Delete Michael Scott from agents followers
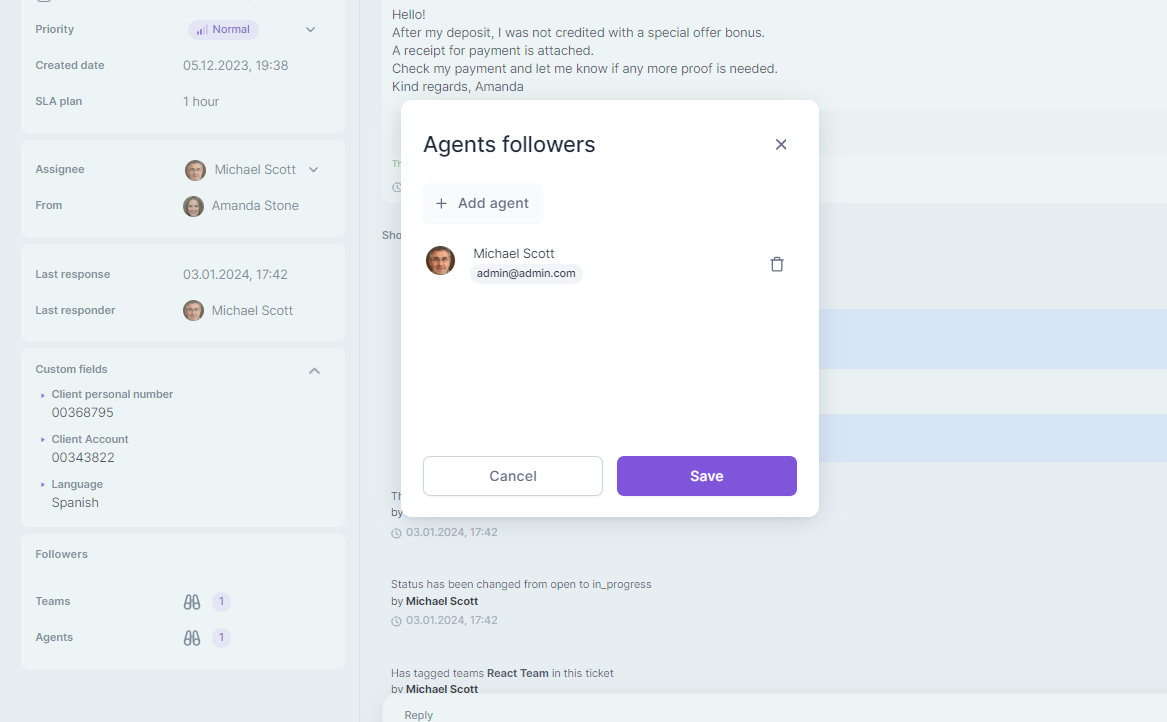Viewport: 1167px width, 722px height. (777, 264)
